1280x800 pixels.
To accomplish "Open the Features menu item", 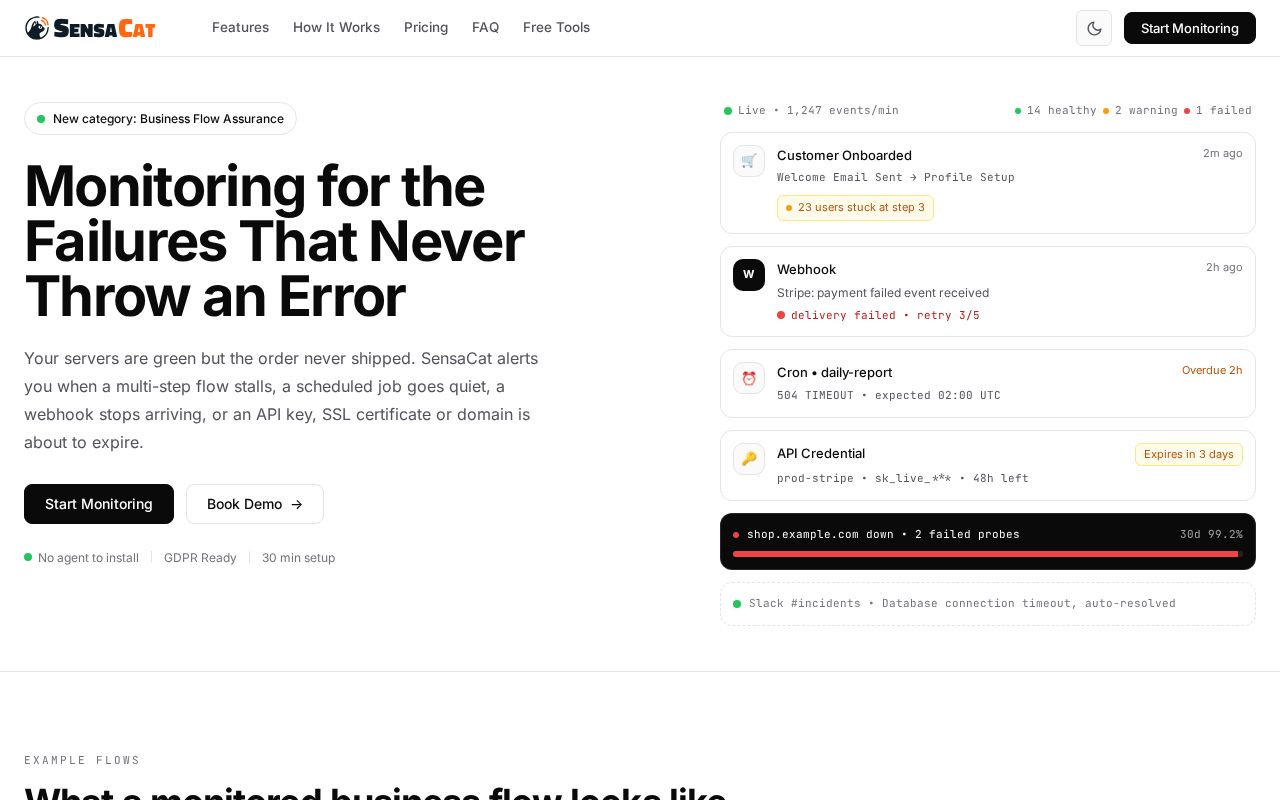I will click(x=240, y=27).
